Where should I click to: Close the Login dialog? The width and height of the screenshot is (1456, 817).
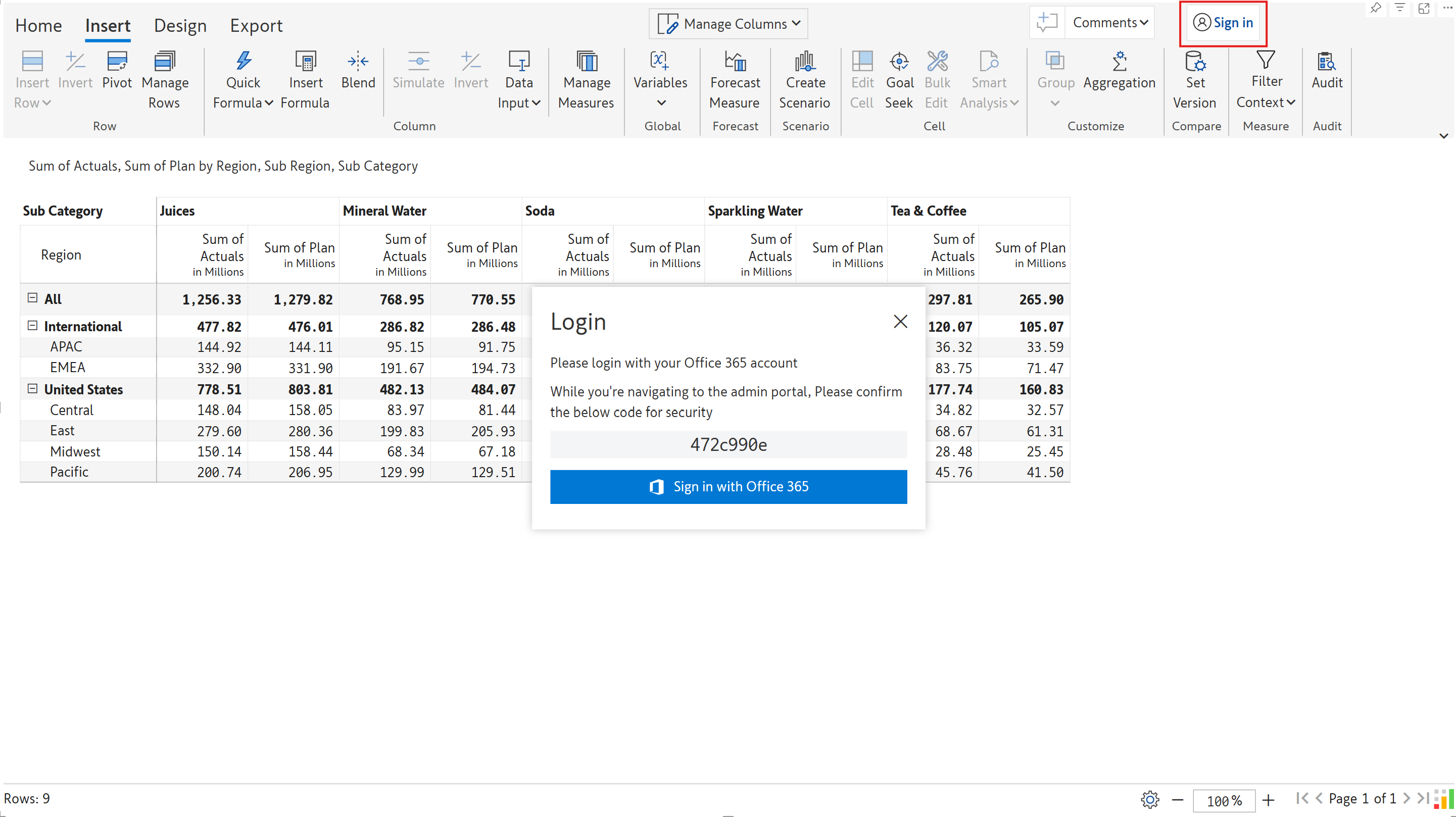(x=900, y=322)
